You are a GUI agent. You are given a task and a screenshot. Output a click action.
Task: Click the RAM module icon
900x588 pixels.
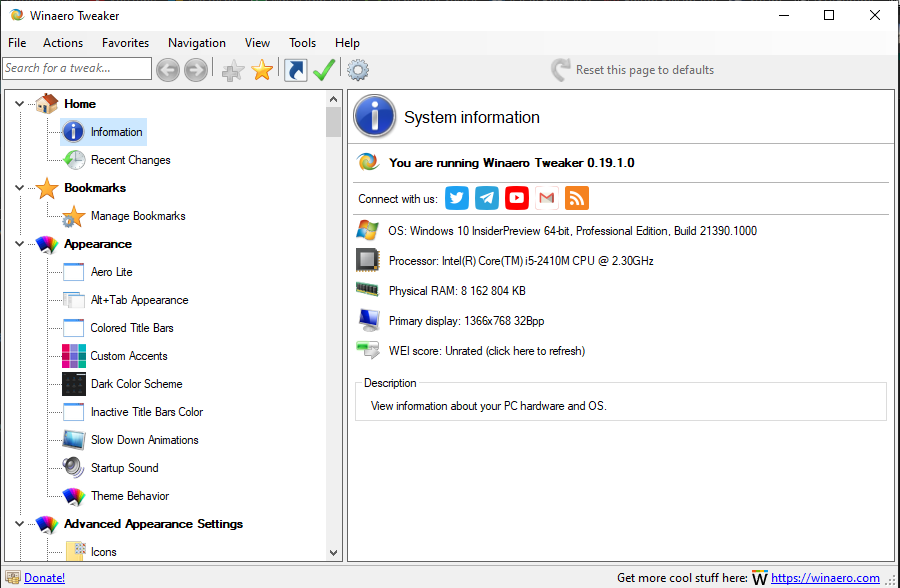367,289
